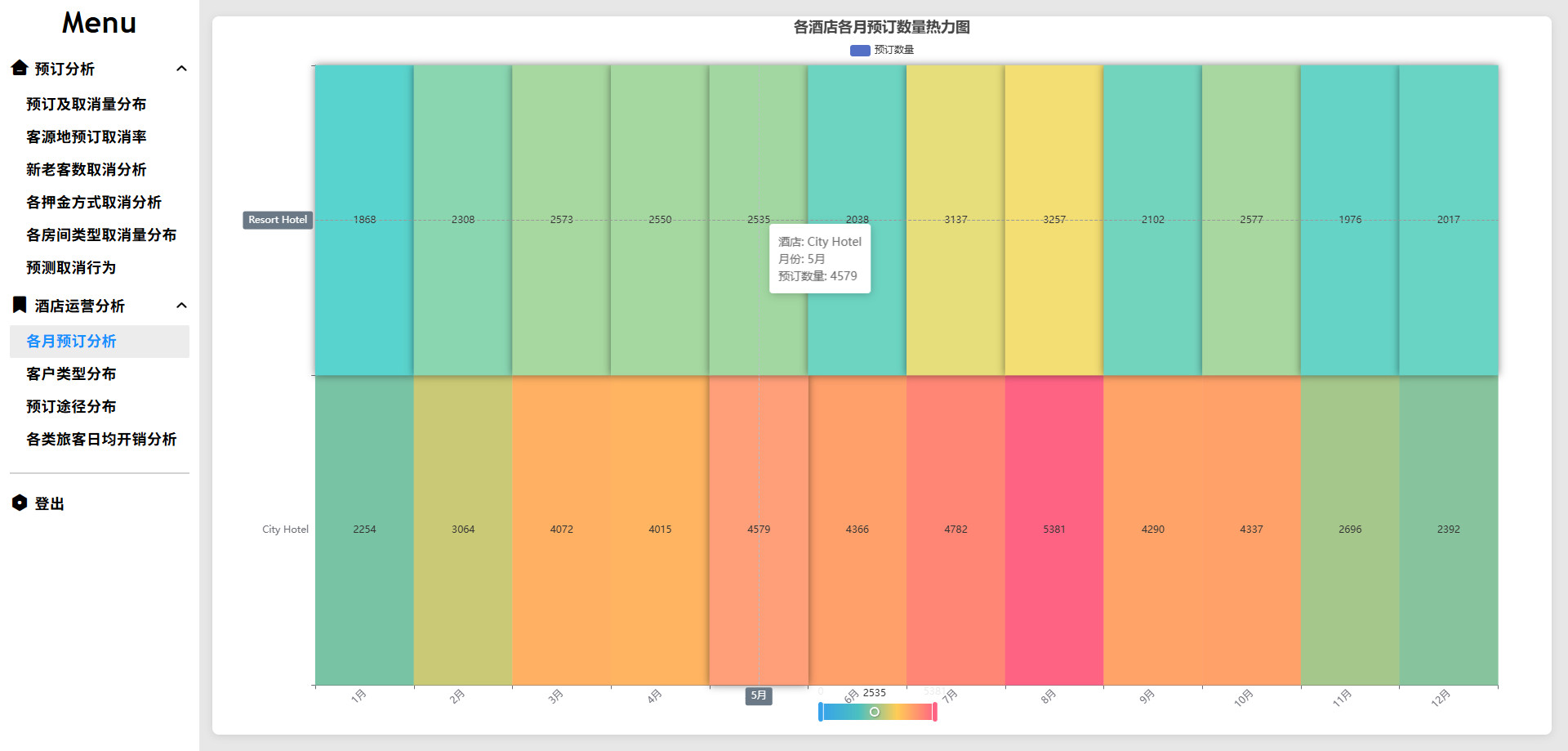The width and height of the screenshot is (1568, 751).
Task: Open 预测取消行为 analysis page
Action: tap(71, 267)
